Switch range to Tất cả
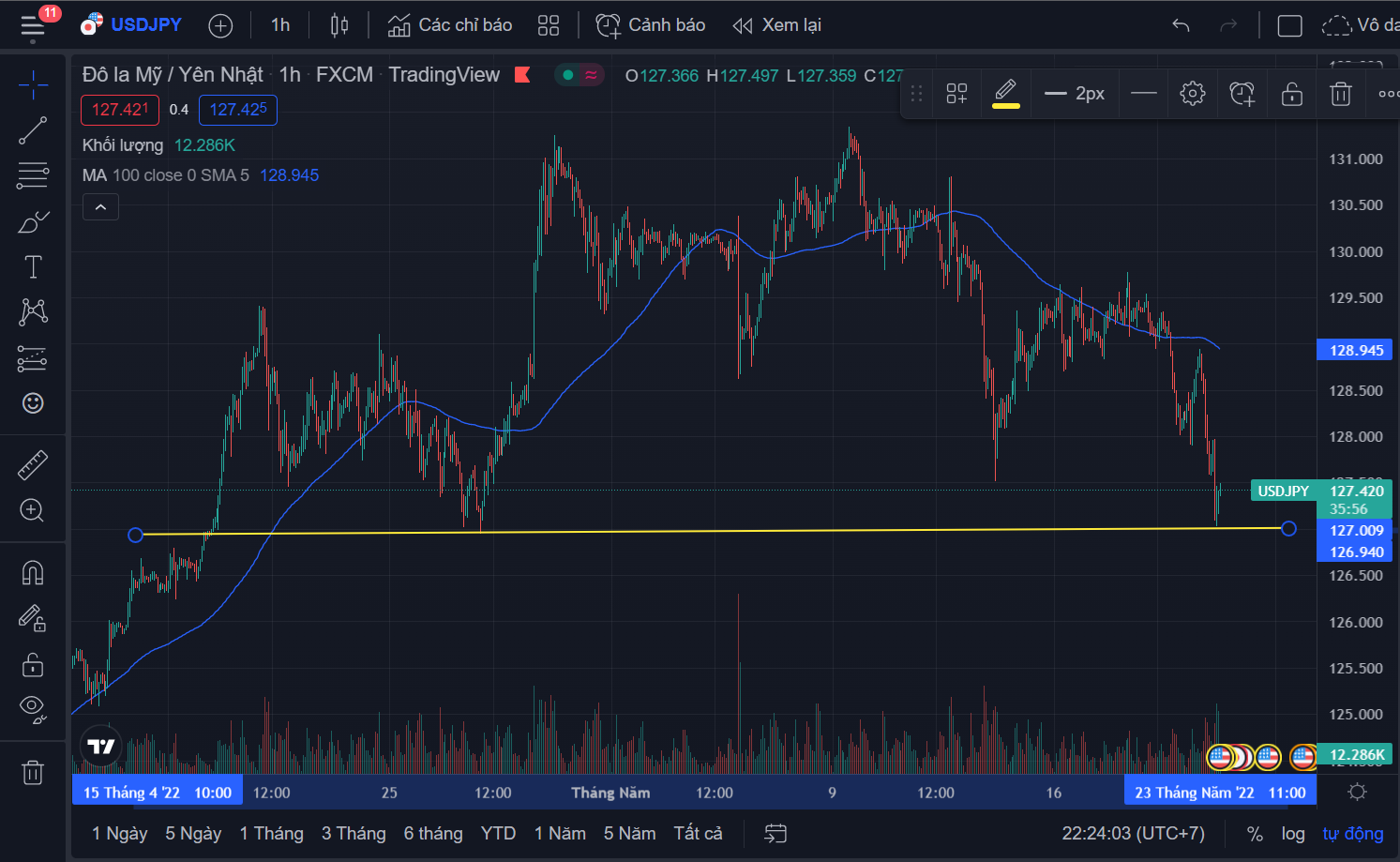 (x=699, y=834)
